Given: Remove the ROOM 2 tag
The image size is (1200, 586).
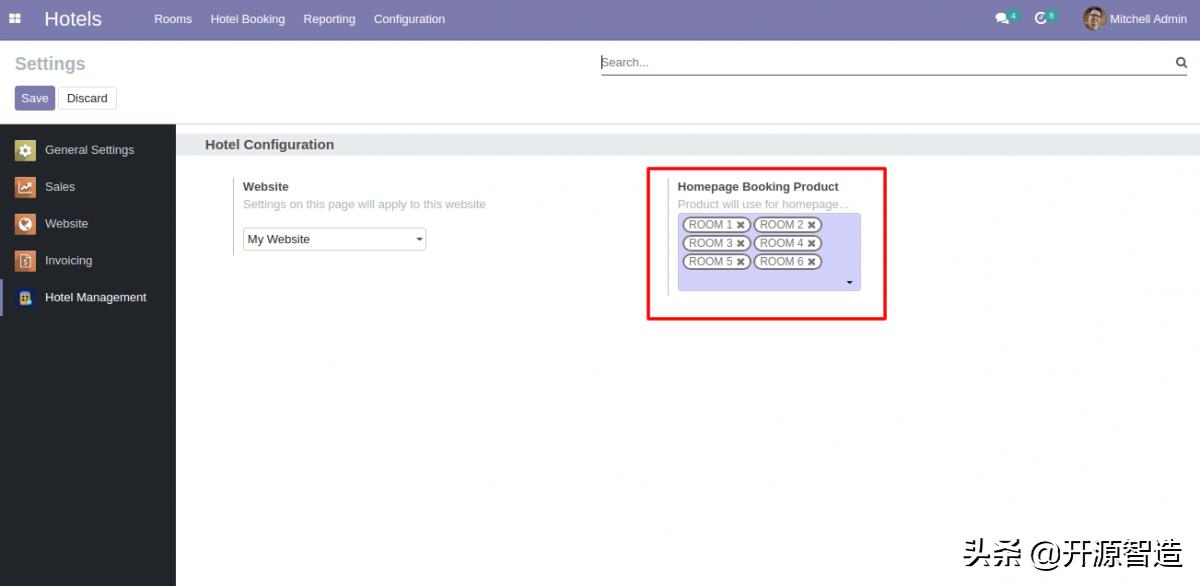Looking at the screenshot, I should point(812,225).
